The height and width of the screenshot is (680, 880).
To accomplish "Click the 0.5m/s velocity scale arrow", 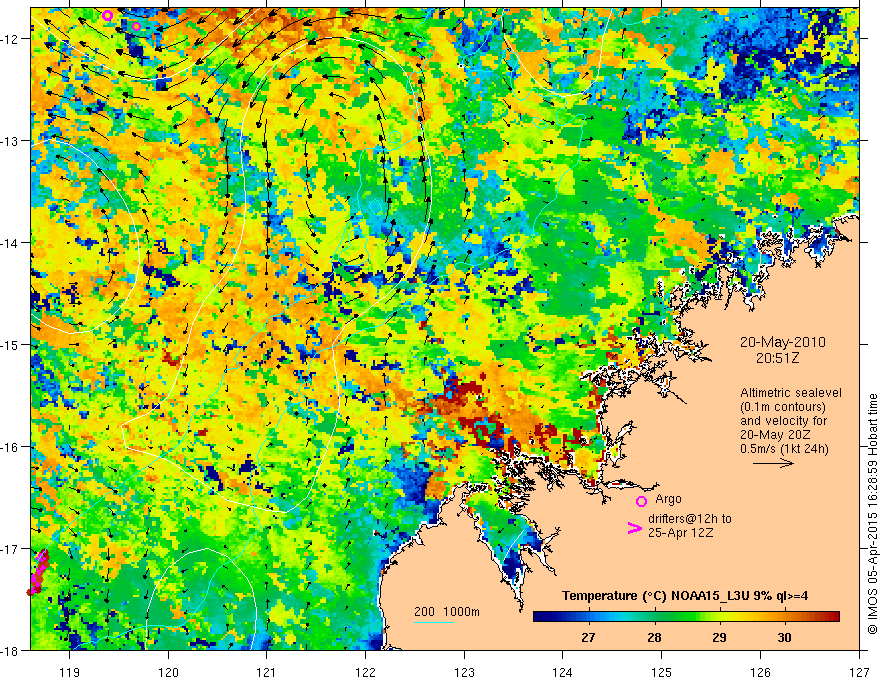I will [773, 463].
